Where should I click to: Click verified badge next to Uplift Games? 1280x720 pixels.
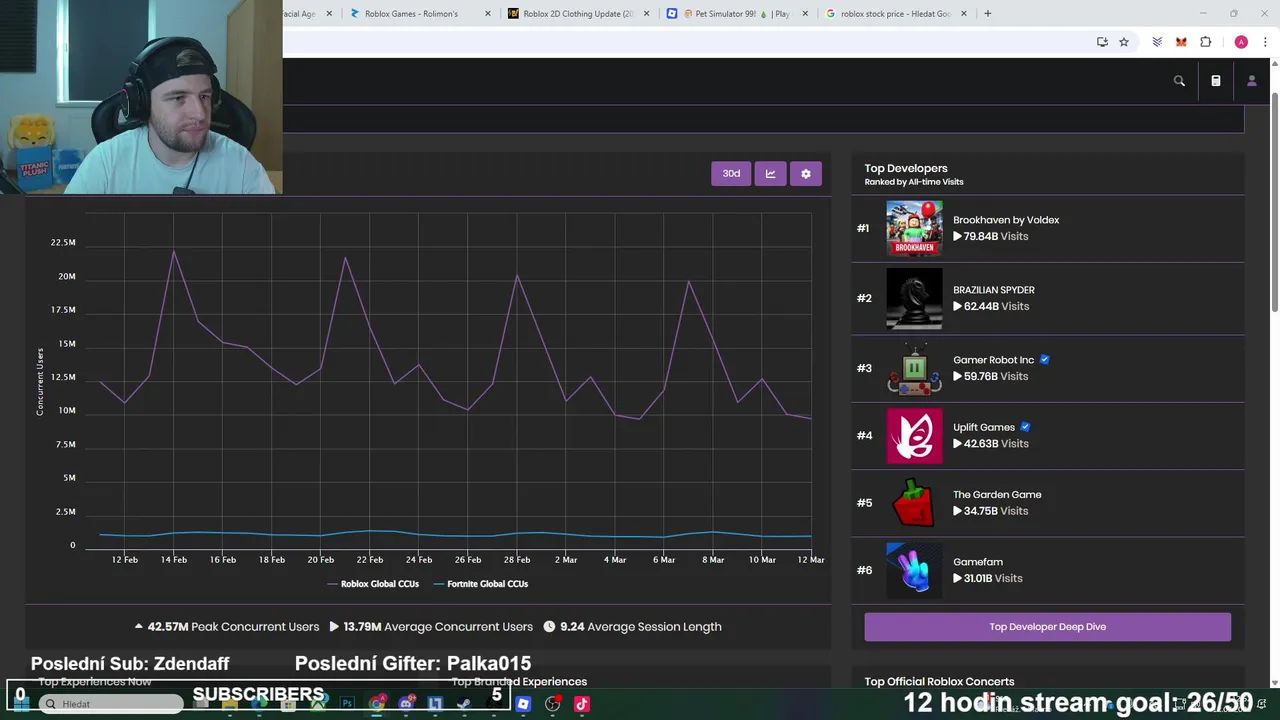(x=1025, y=427)
